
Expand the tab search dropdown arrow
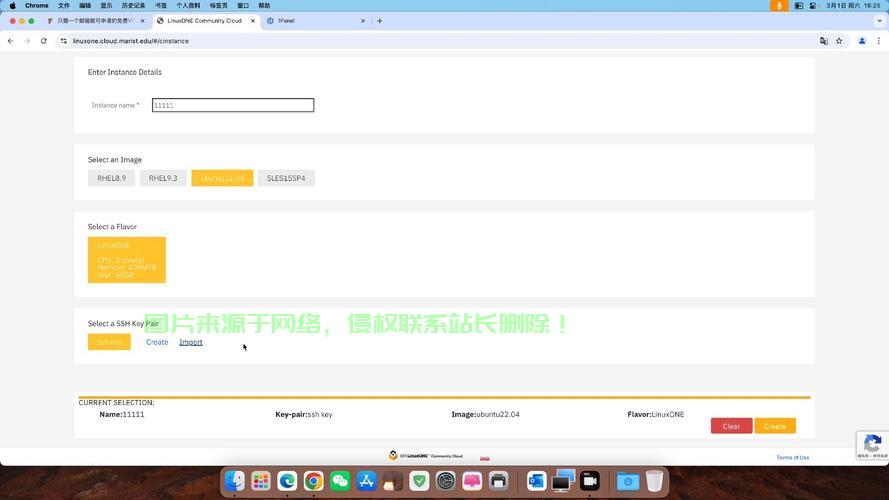point(879,20)
